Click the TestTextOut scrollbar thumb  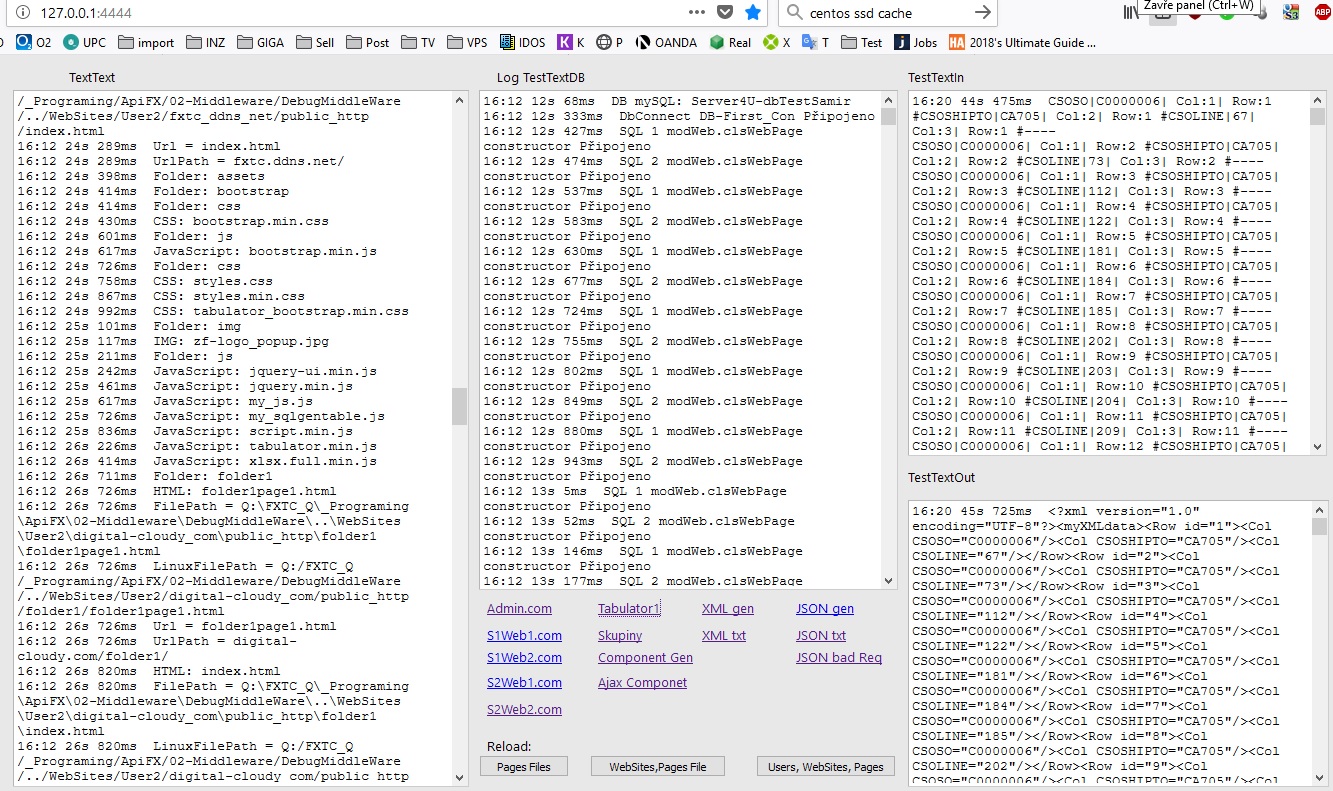point(1318,527)
